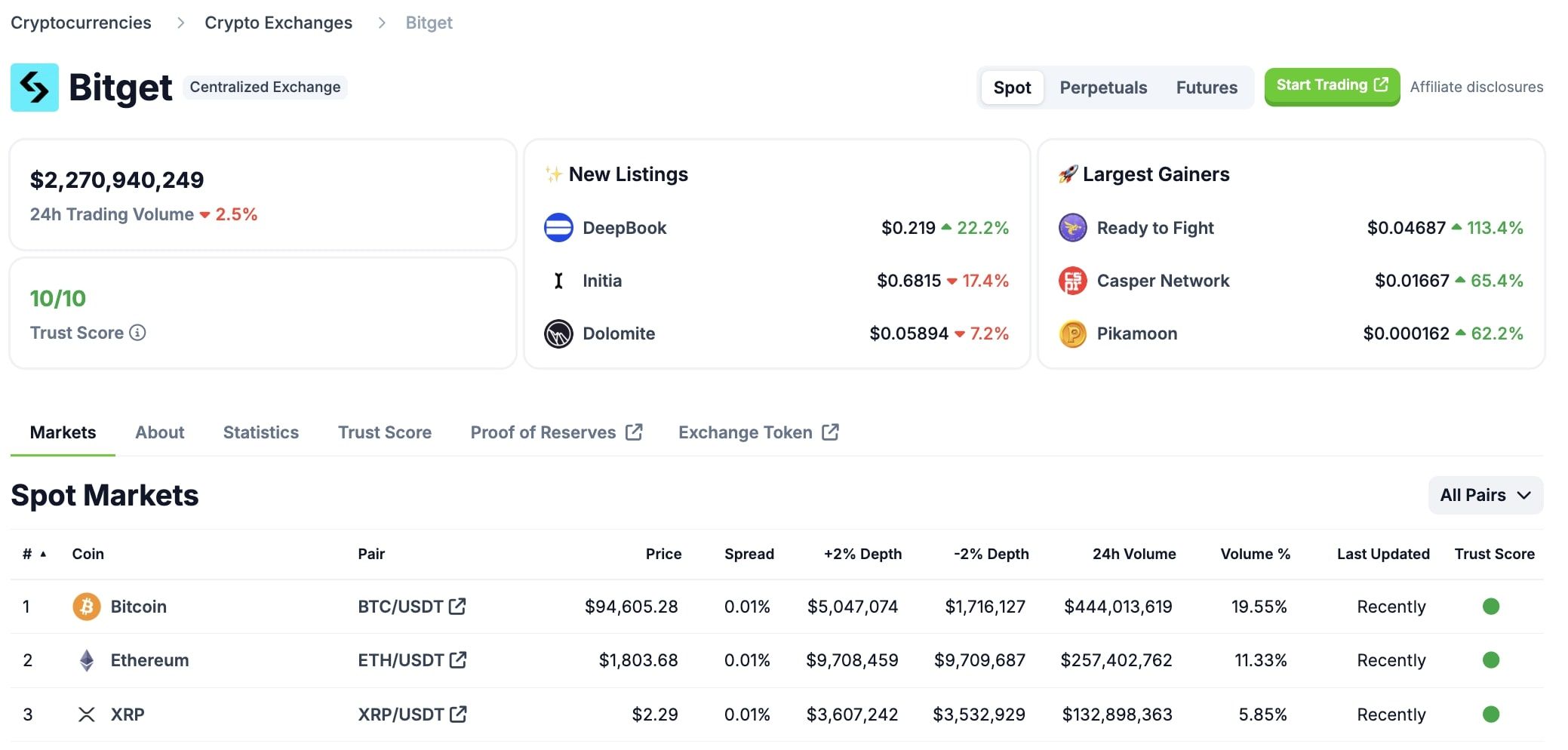The height and width of the screenshot is (750, 1568).
Task: Select the Markets tab
Action: coord(63,432)
